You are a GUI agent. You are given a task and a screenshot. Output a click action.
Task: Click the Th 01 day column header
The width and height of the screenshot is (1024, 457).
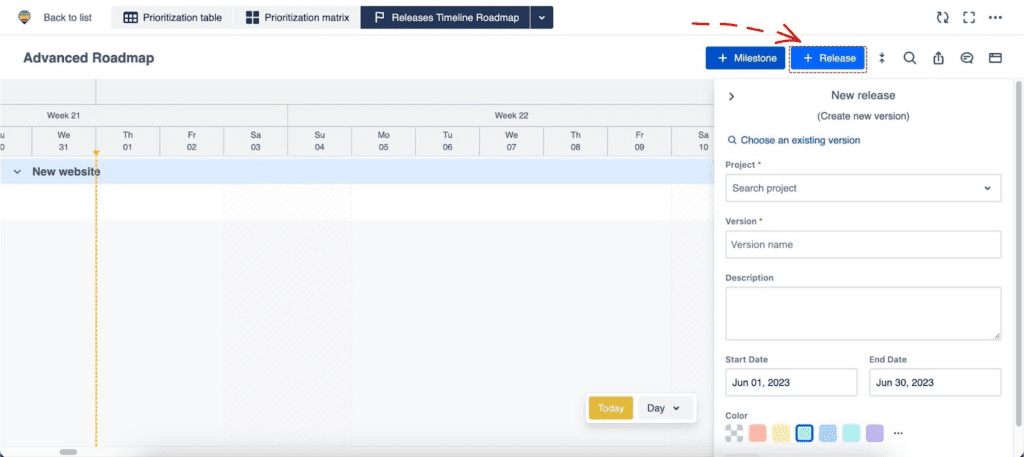(x=127, y=141)
